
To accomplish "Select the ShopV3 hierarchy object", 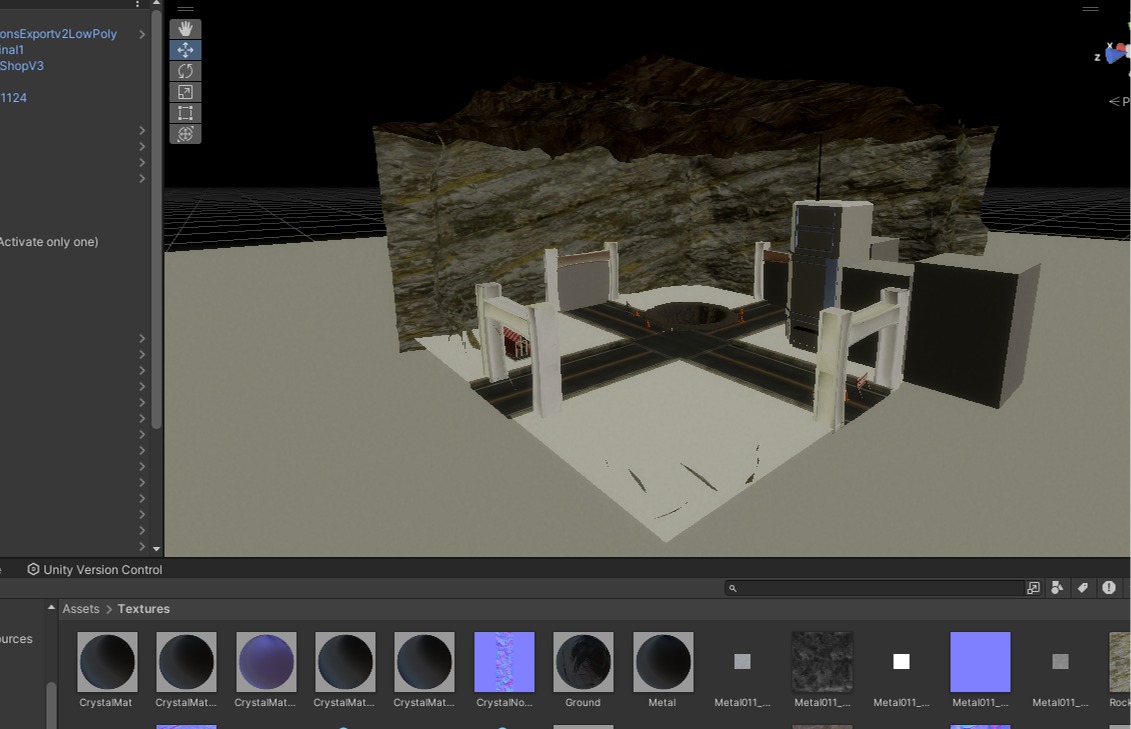I will (x=22, y=66).
